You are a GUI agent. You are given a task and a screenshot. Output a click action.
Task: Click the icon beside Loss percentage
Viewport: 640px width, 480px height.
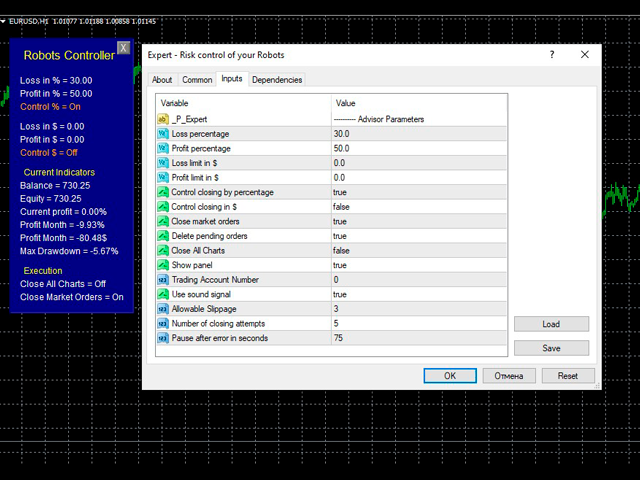click(x=163, y=134)
